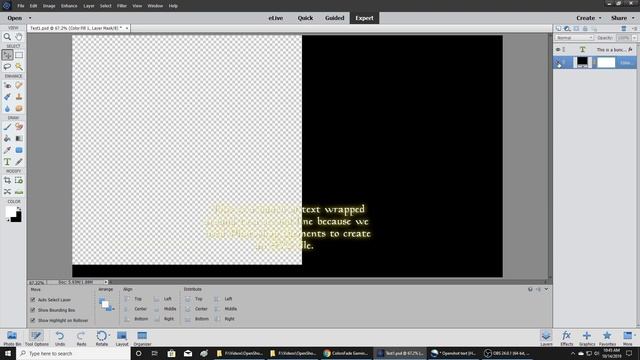Open the Graphics panel
The width and height of the screenshot is (640, 360).
click(587, 338)
